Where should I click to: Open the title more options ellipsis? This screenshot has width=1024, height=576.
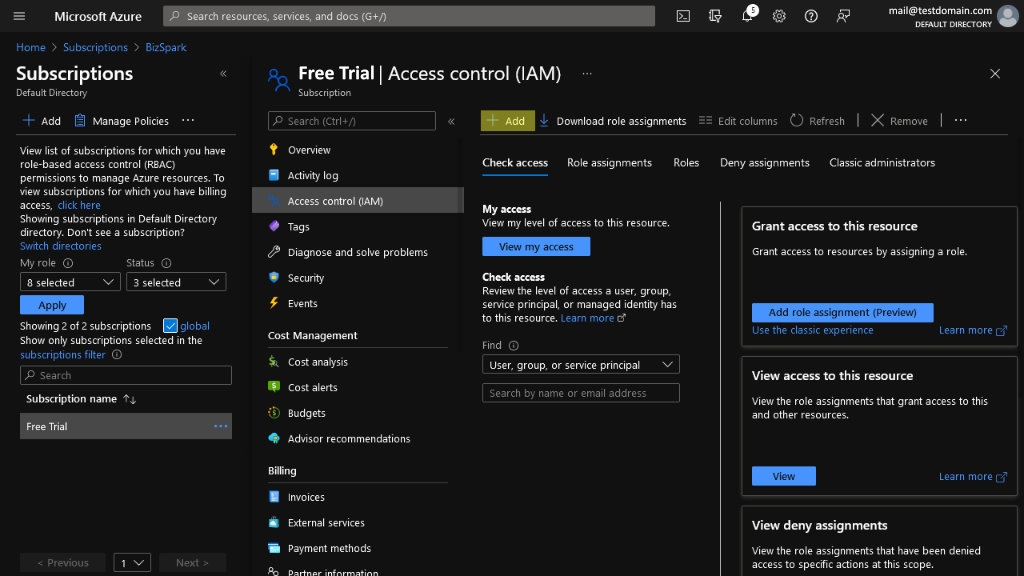coord(587,74)
